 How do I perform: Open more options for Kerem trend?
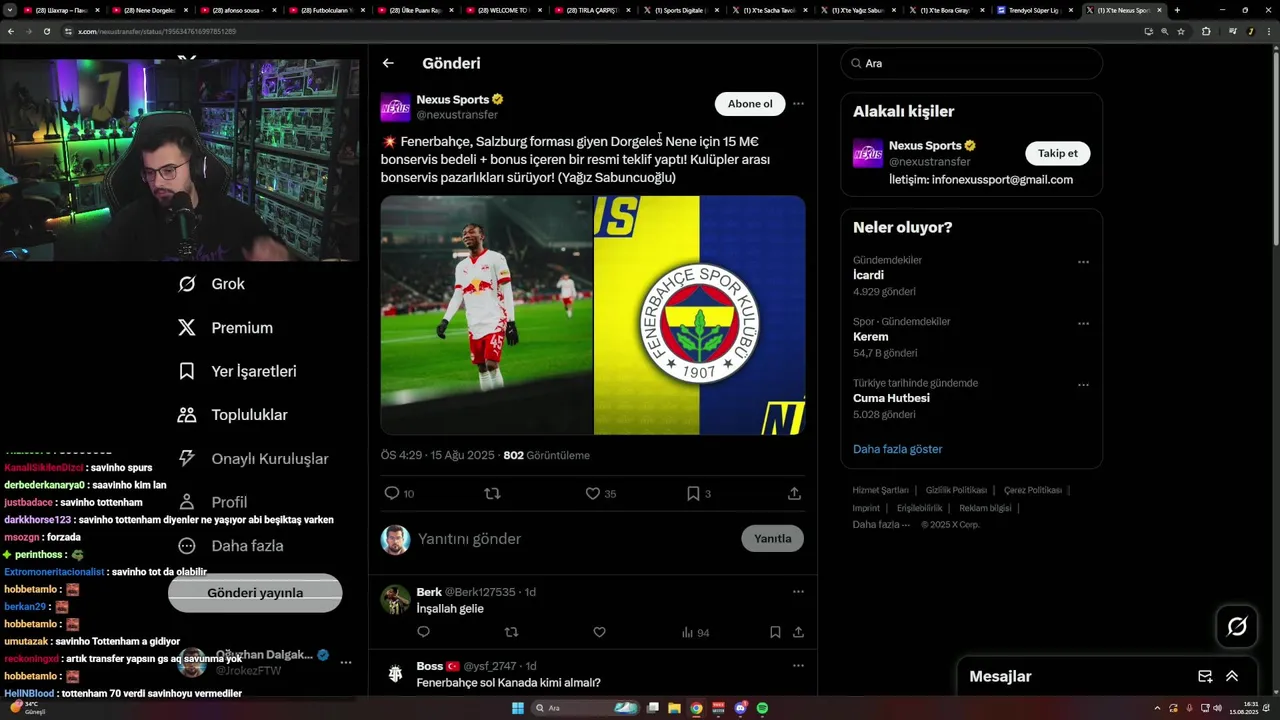click(x=1083, y=323)
